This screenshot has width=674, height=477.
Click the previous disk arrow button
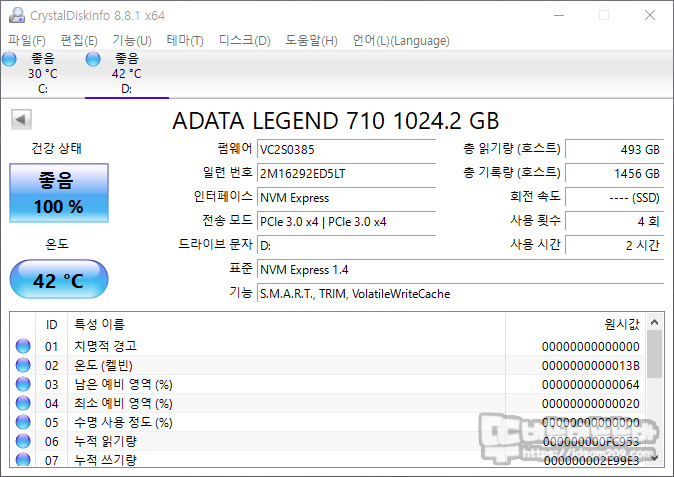pyautogui.click(x=21, y=119)
